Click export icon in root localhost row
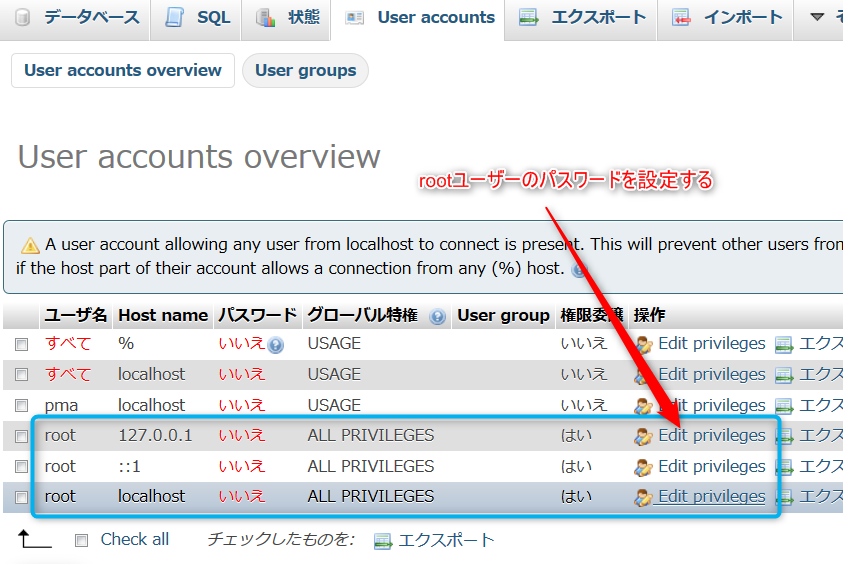 click(x=784, y=498)
